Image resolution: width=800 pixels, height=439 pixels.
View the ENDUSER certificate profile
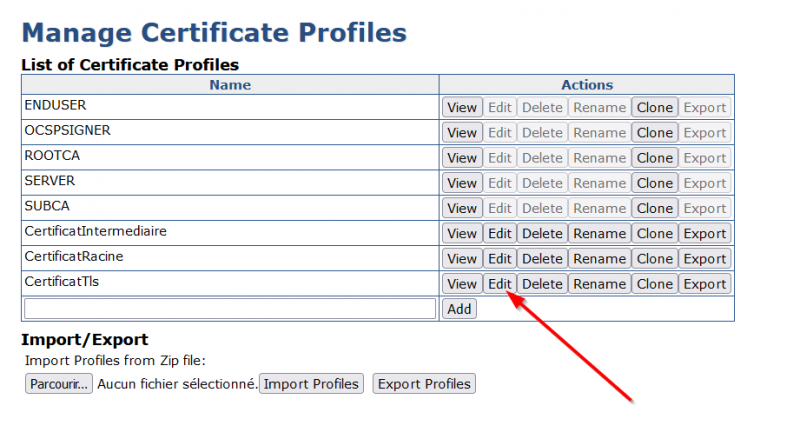[x=462, y=108]
